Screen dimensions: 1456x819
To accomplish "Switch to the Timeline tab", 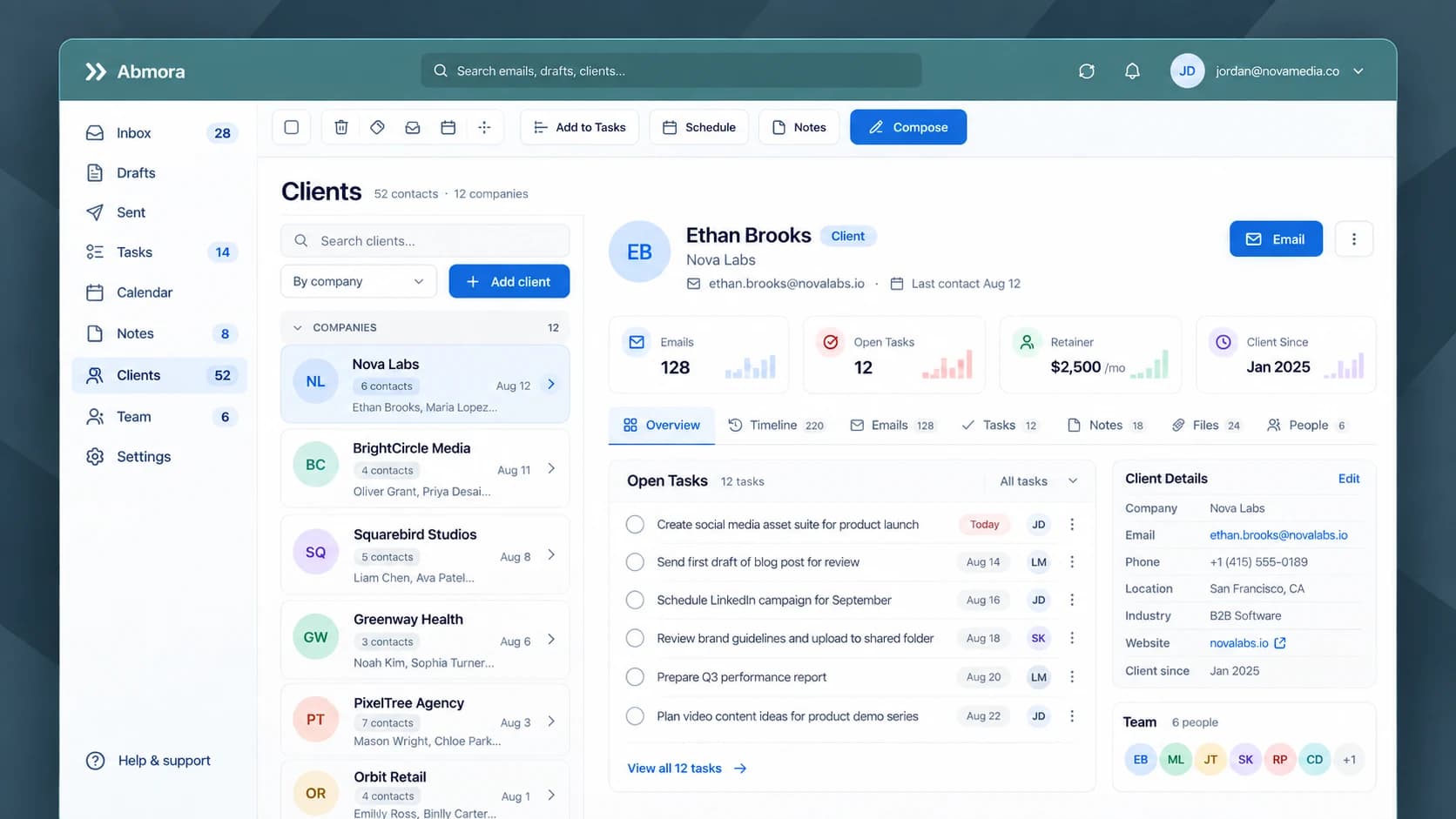I will point(776,426).
